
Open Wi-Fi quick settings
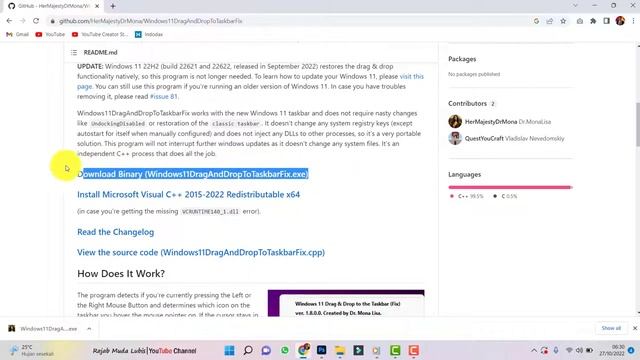(569, 350)
